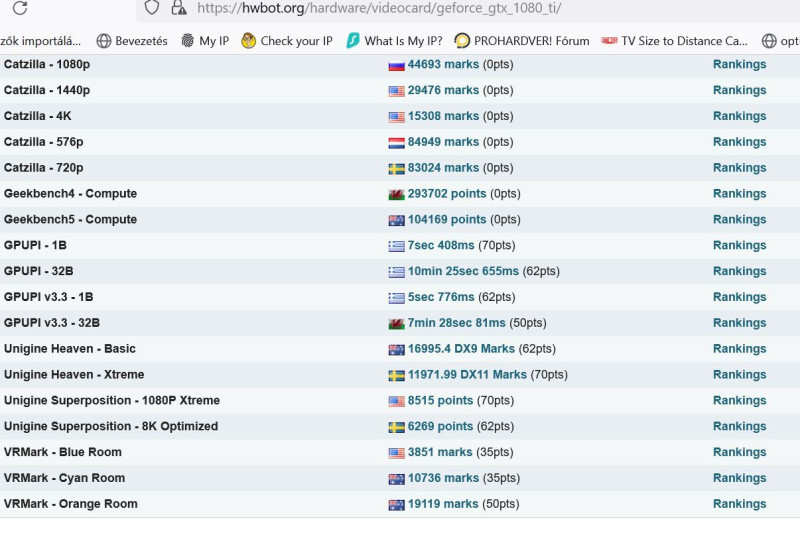Open the PROHARDVER! Fórum bookmark

[x=521, y=41]
